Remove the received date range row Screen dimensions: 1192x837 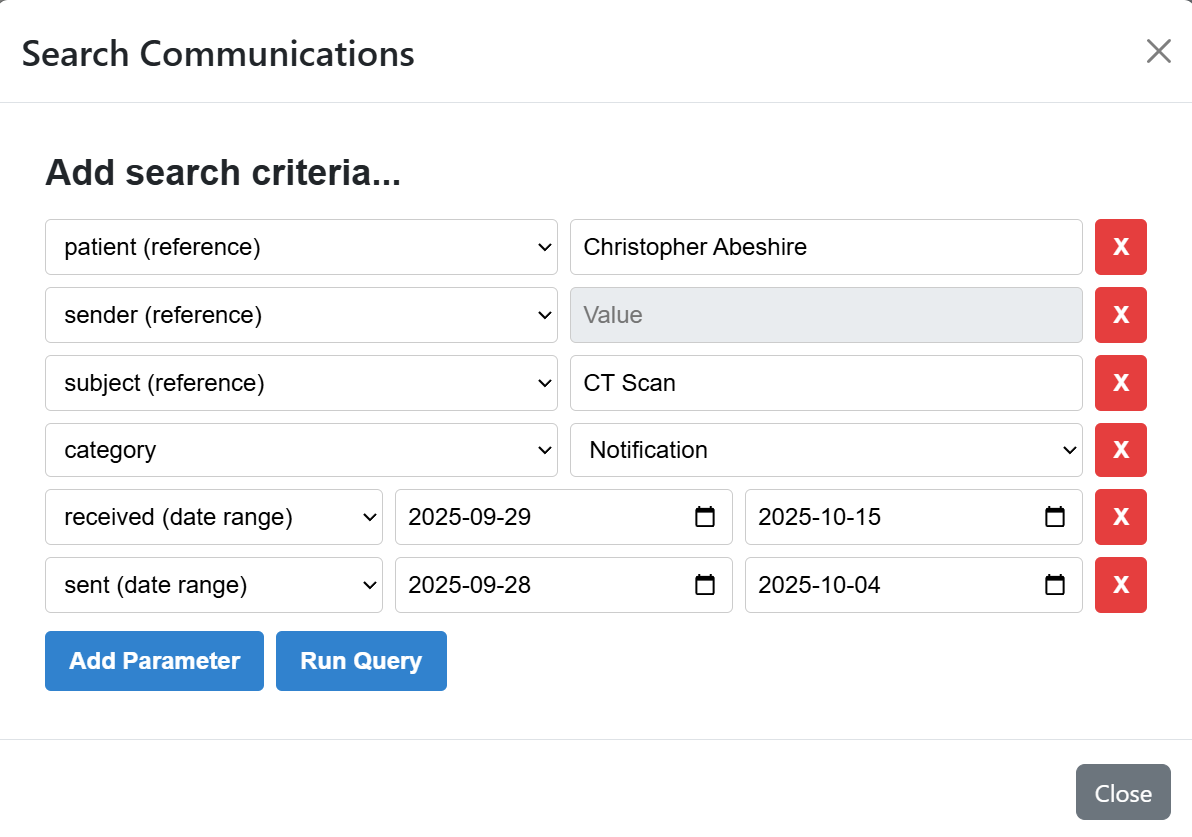pyautogui.click(x=1120, y=517)
